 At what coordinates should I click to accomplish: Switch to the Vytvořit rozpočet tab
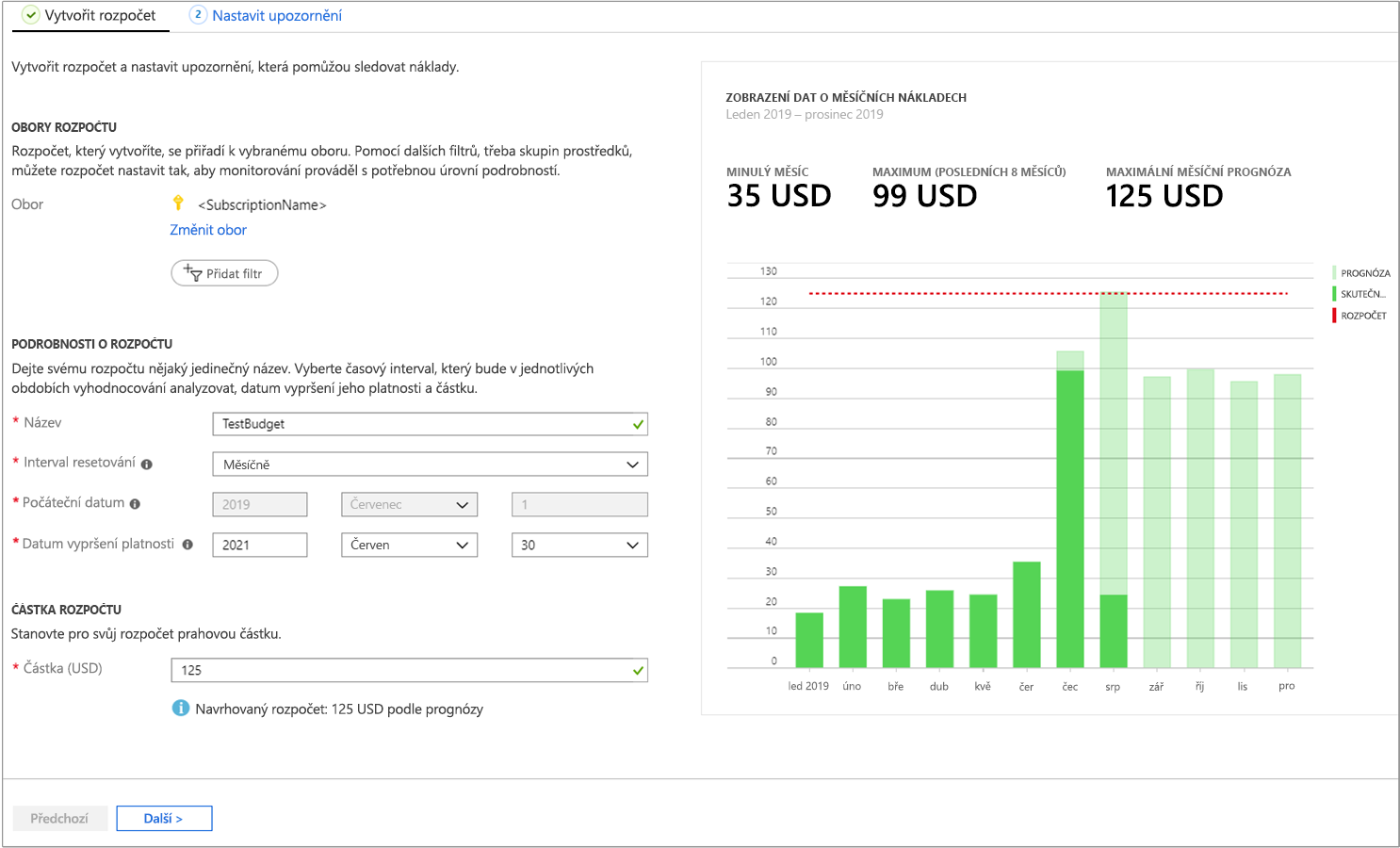click(90, 16)
